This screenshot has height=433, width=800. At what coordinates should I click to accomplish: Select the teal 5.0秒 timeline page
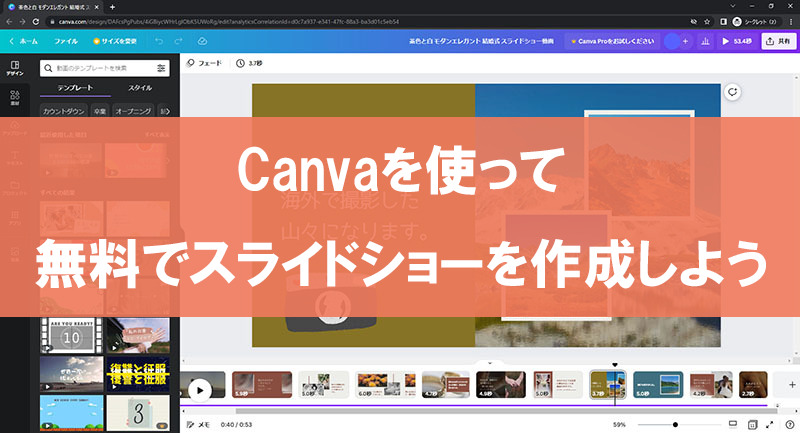(658, 385)
